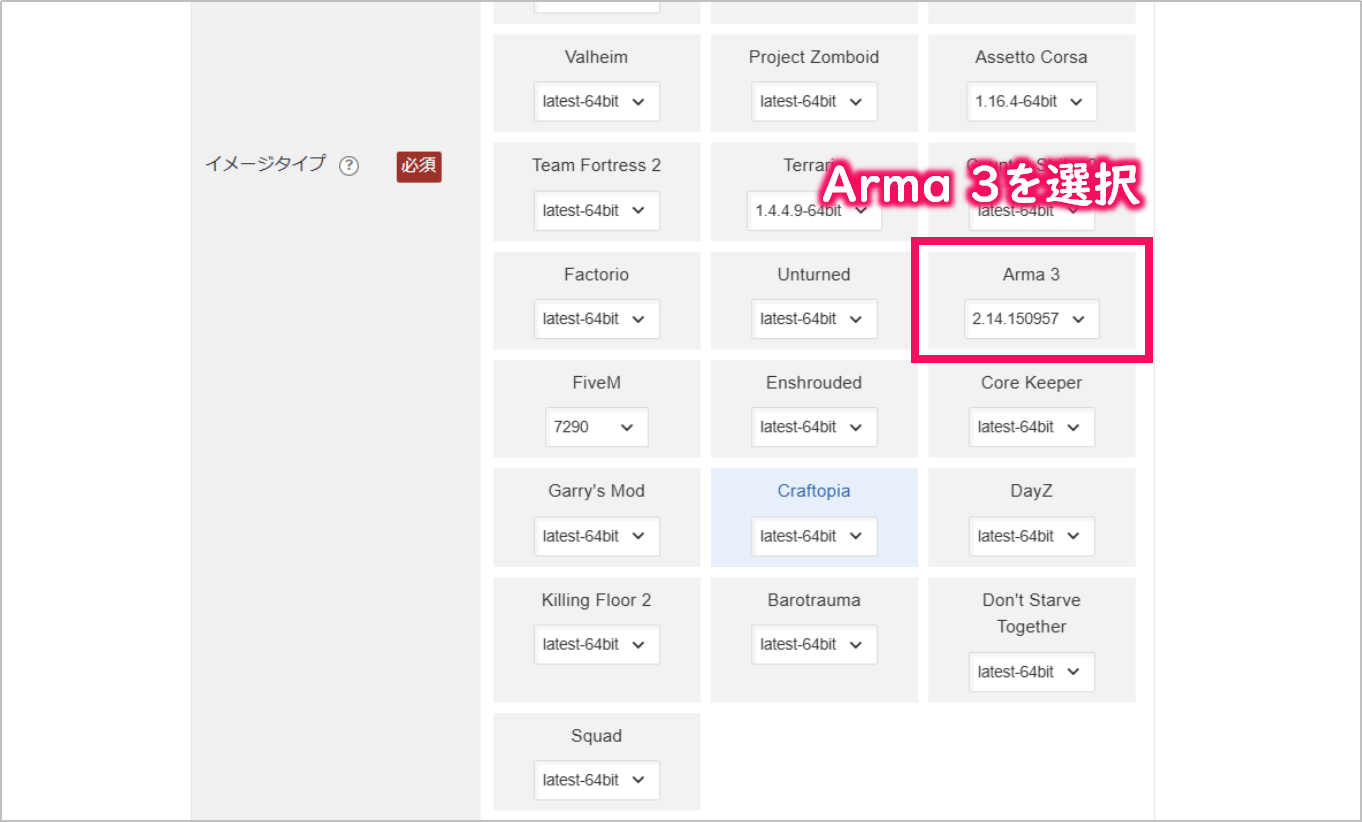
Task: Select the Garry's Mod image label
Action: (x=596, y=491)
